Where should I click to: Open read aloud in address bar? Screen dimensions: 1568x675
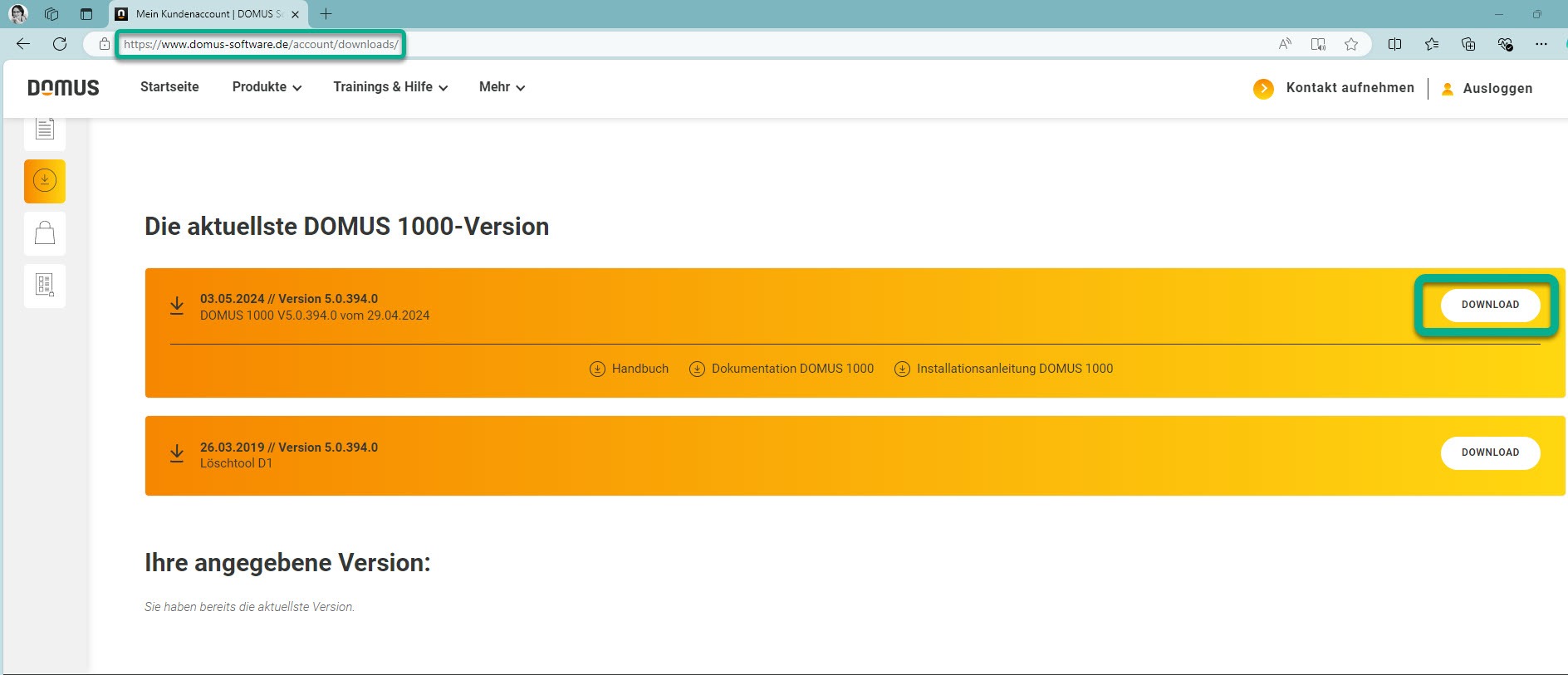coord(1285,44)
